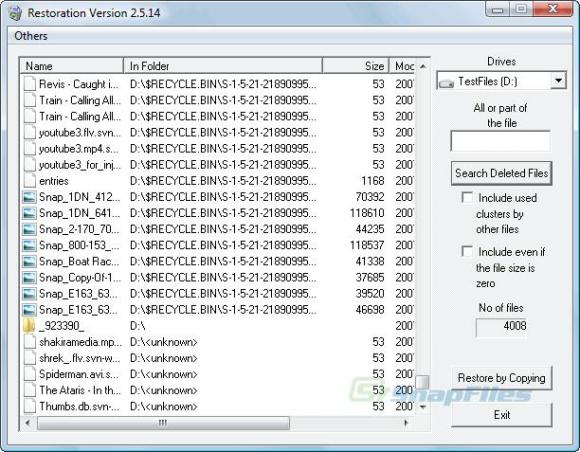Select blank file icon next to entries
The image size is (580, 452).
(29, 181)
